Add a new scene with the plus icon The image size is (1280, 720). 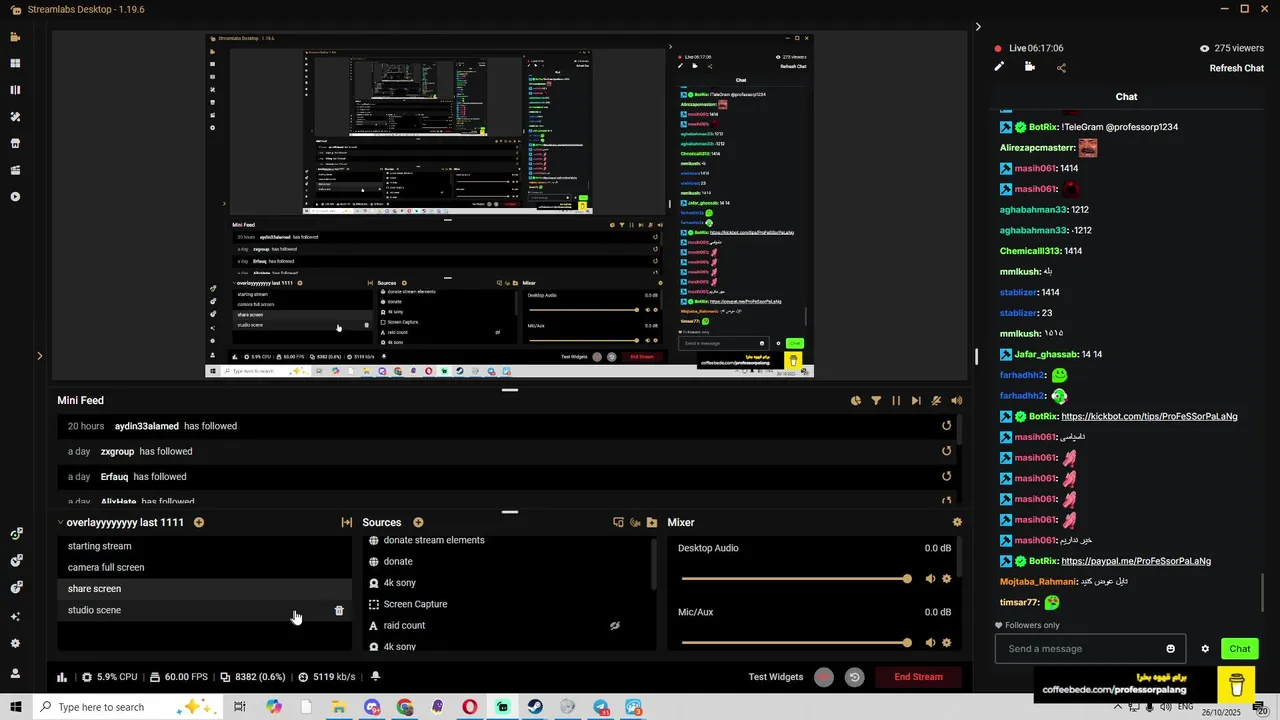point(199,522)
